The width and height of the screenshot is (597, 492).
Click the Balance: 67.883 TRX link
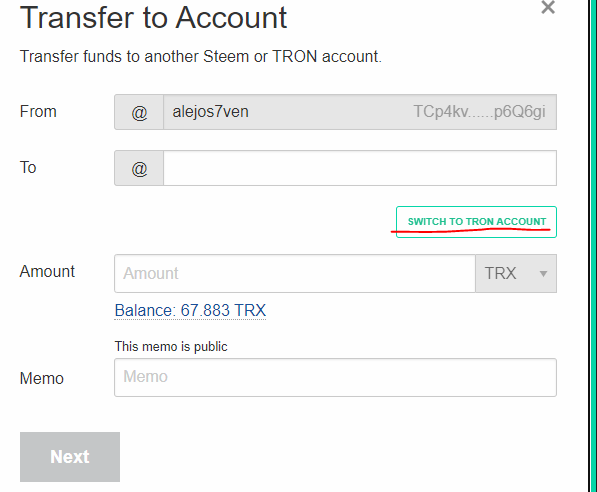point(190,310)
